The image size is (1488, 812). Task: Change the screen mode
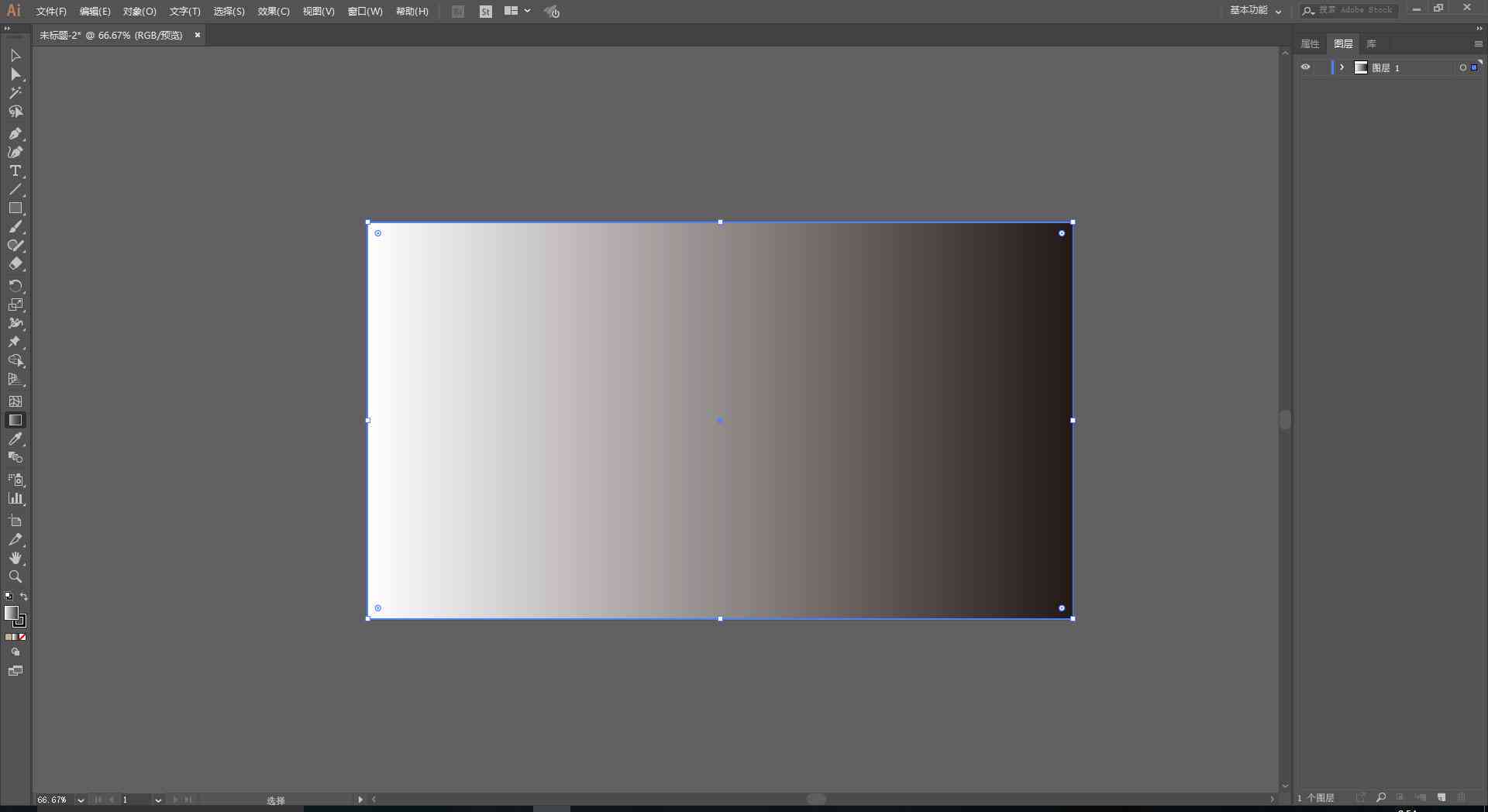[15, 671]
